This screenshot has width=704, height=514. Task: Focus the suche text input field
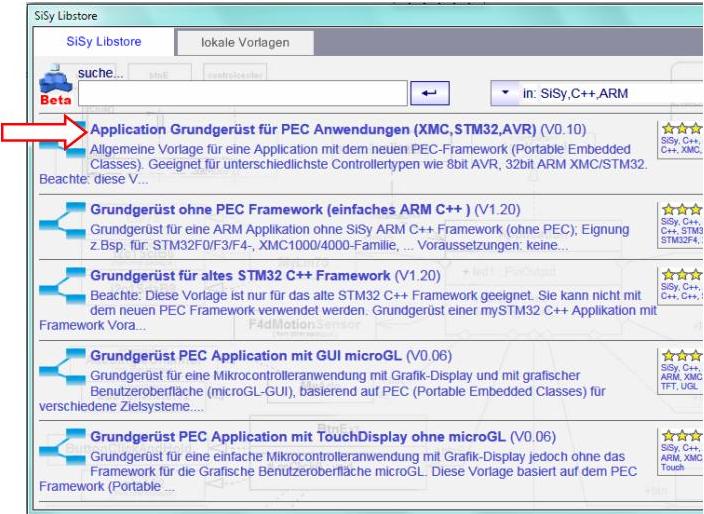[x=244, y=94]
